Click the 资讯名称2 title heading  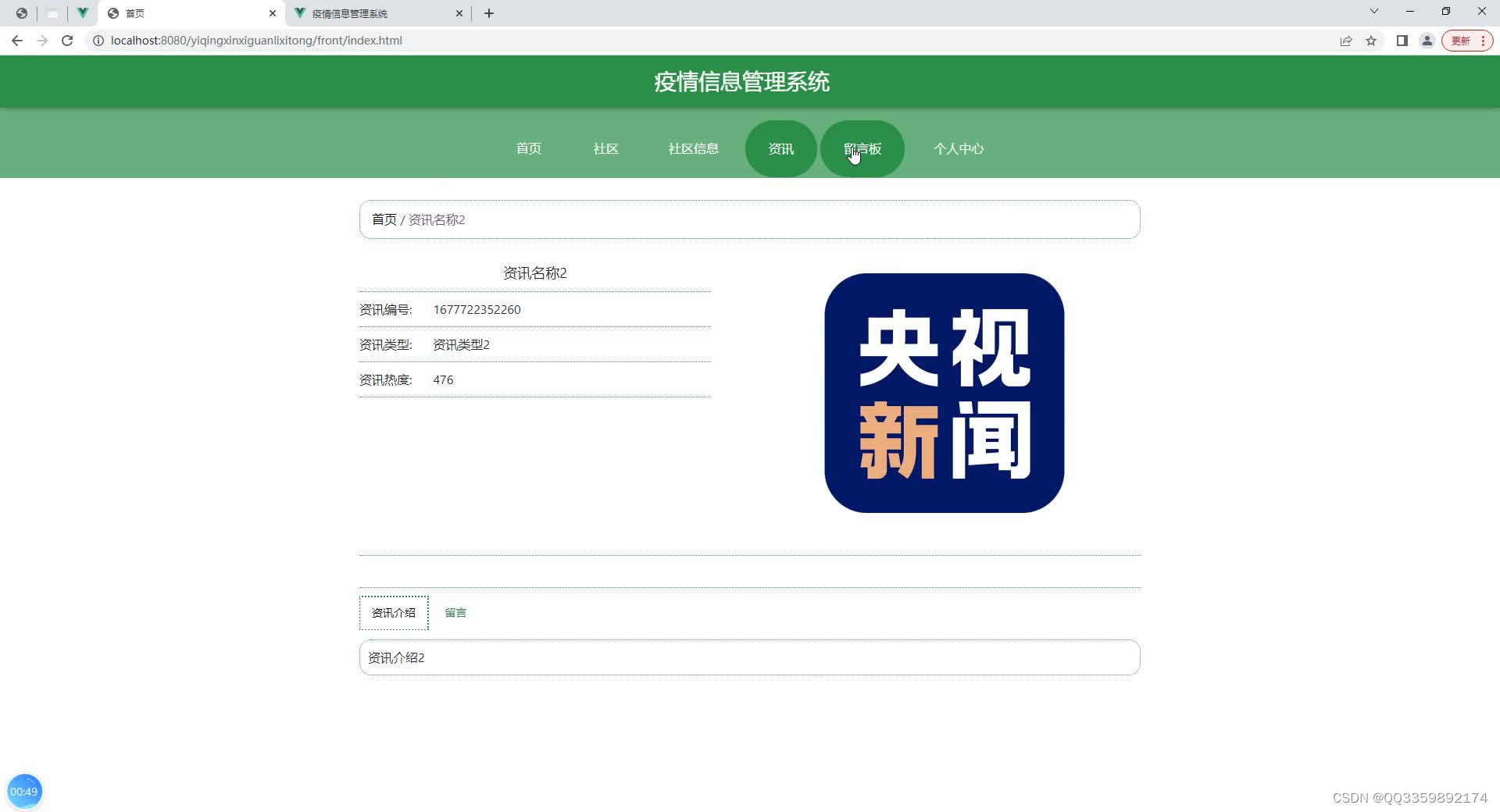pos(535,273)
